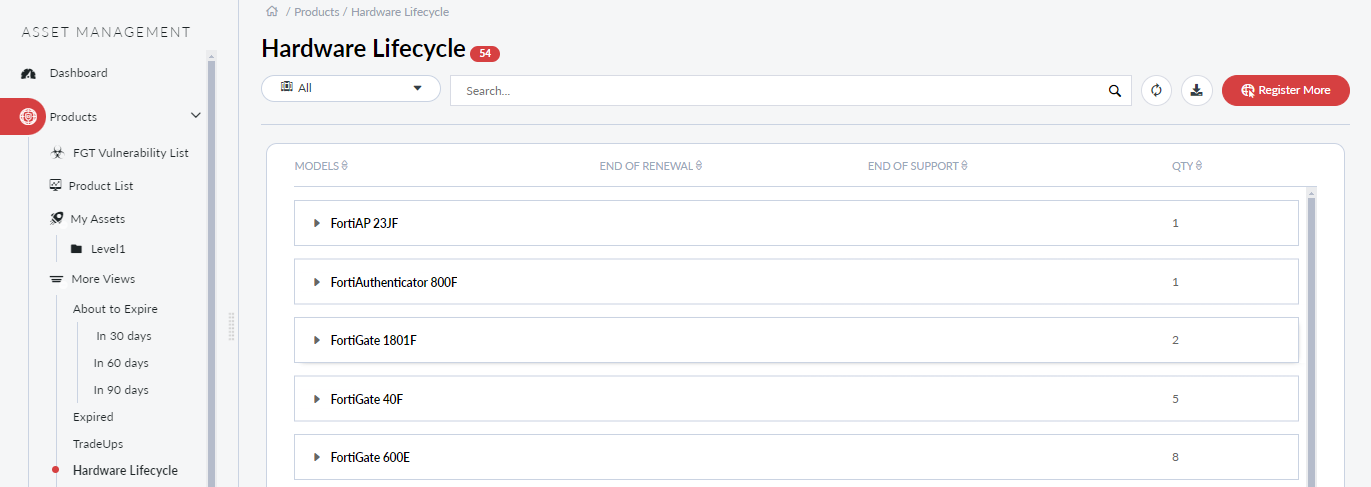Click quantity 5 of FortiGate 40F
Image resolution: width=1371 pixels, height=487 pixels.
click(x=1175, y=399)
